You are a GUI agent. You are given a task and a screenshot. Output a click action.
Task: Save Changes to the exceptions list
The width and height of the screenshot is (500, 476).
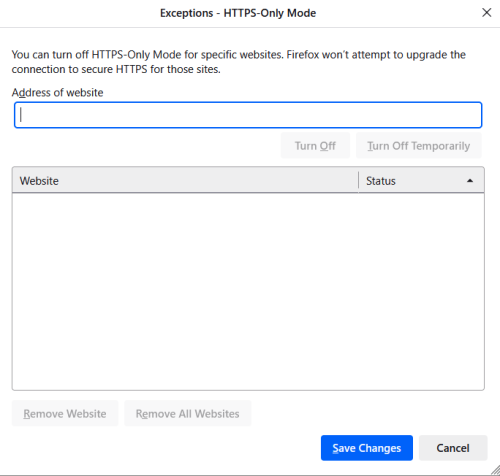click(367, 448)
